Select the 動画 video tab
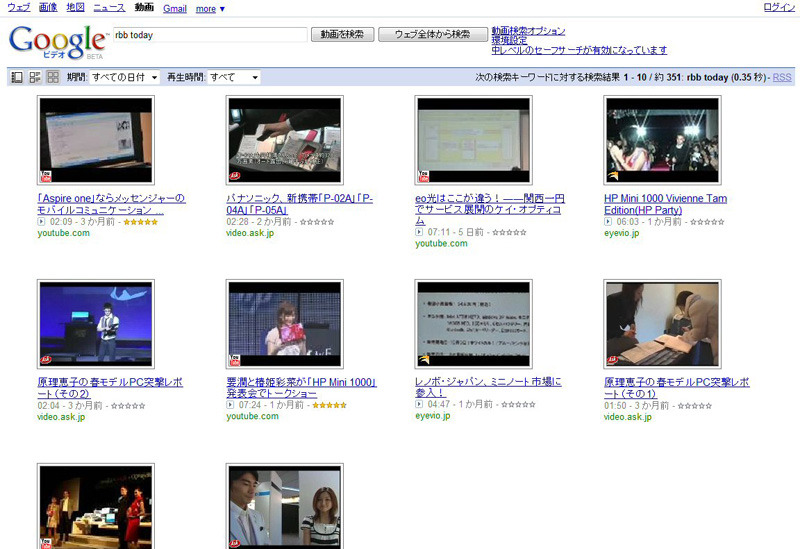This screenshot has width=800, height=549. [x=144, y=8]
